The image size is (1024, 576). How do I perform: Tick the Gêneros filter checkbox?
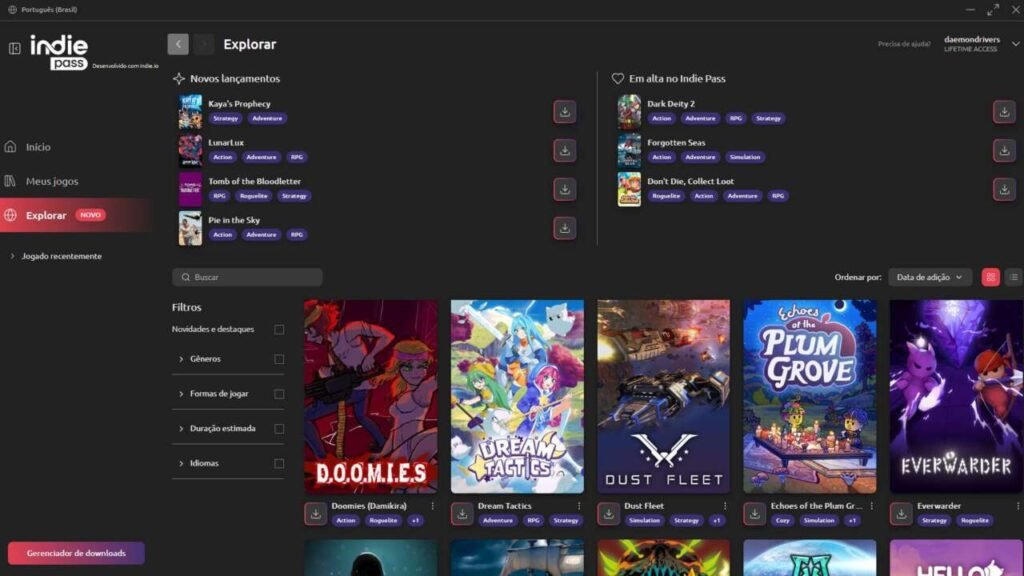279,359
